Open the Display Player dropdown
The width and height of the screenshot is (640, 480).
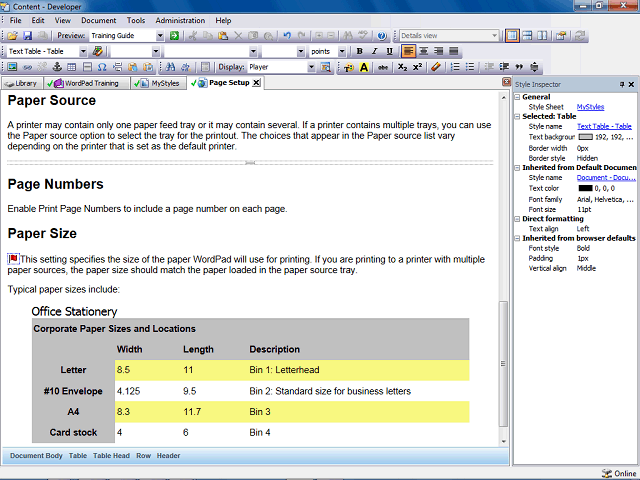pyautogui.click(x=311, y=67)
